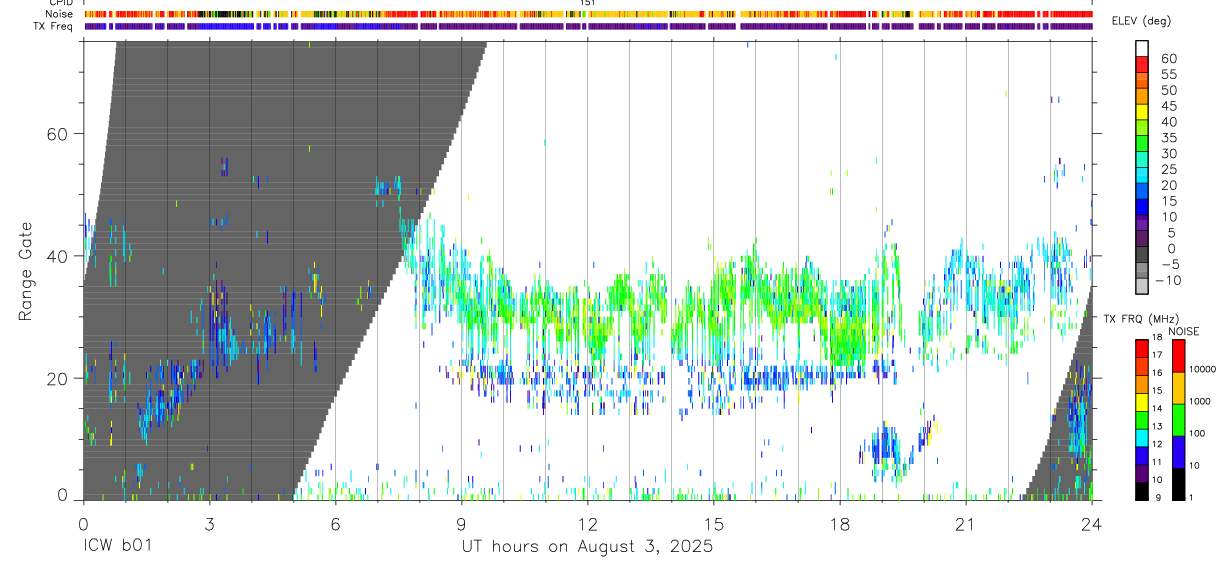Select the white top swatch of ELEV bar
The width and height of the screenshot is (1228, 567).
[x=1142, y=48]
